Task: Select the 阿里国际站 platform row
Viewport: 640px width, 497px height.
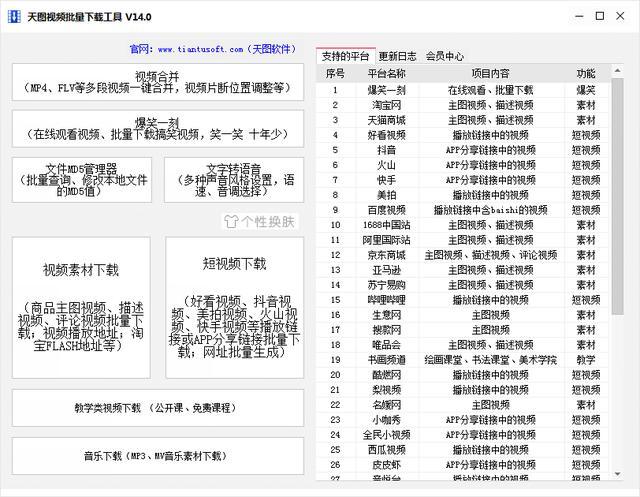Action: pyautogui.click(x=462, y=240)
